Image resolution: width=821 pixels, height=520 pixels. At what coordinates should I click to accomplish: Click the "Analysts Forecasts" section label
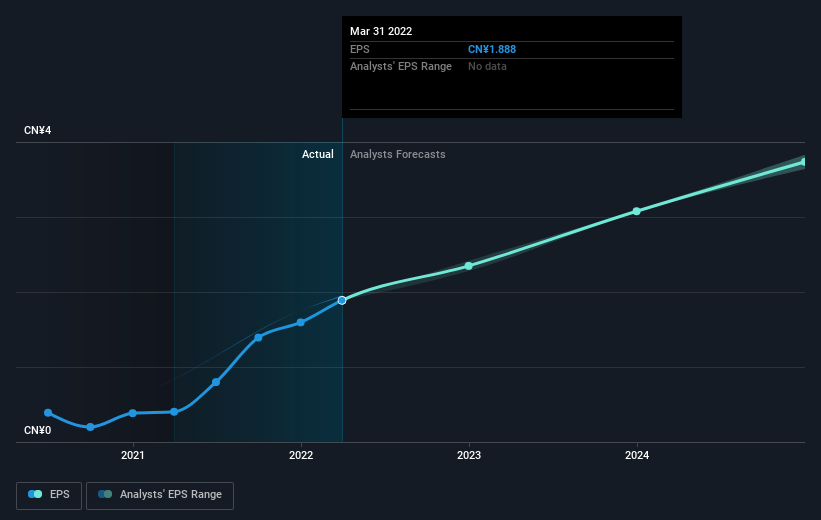pos(397,155)
